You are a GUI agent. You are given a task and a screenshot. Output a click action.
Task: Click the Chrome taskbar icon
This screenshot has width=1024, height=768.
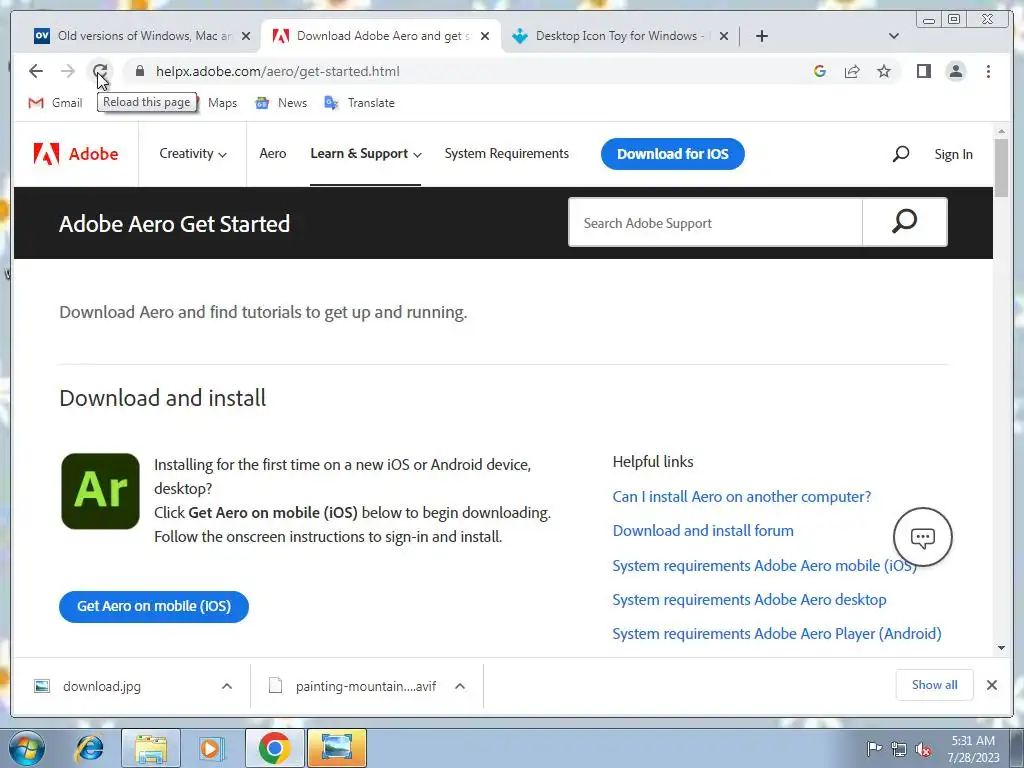274,748
